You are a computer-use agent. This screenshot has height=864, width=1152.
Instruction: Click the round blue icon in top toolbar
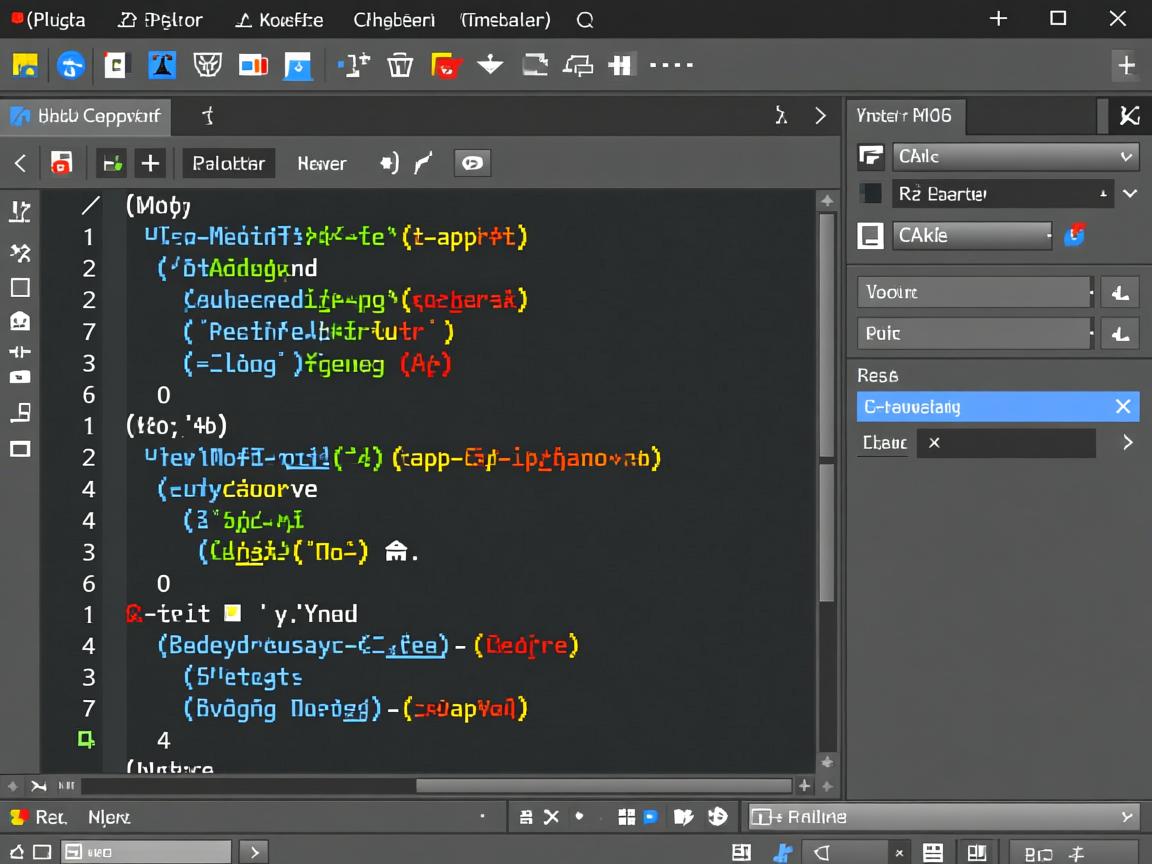pyautogui.click(x=70, y=66)
